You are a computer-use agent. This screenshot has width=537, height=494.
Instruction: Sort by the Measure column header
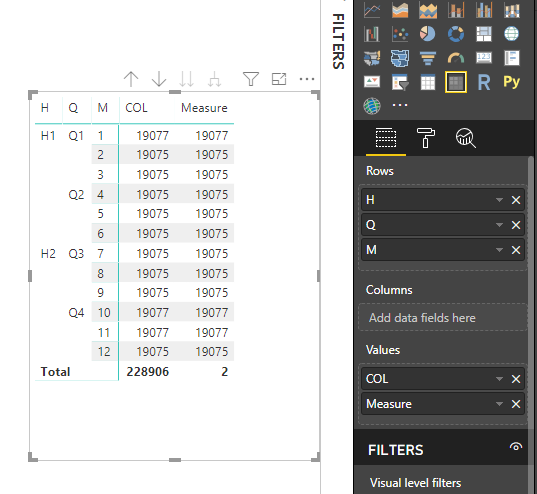click(204, 108)
